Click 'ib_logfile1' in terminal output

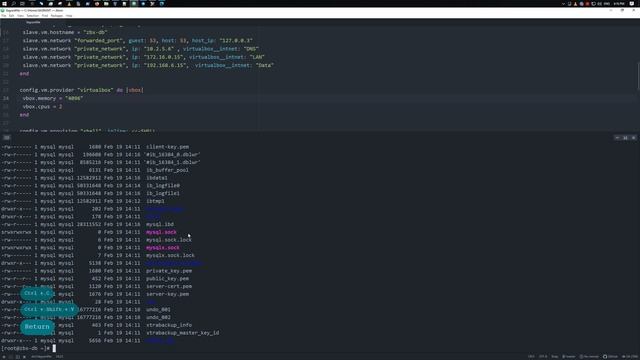click(163, 193)
